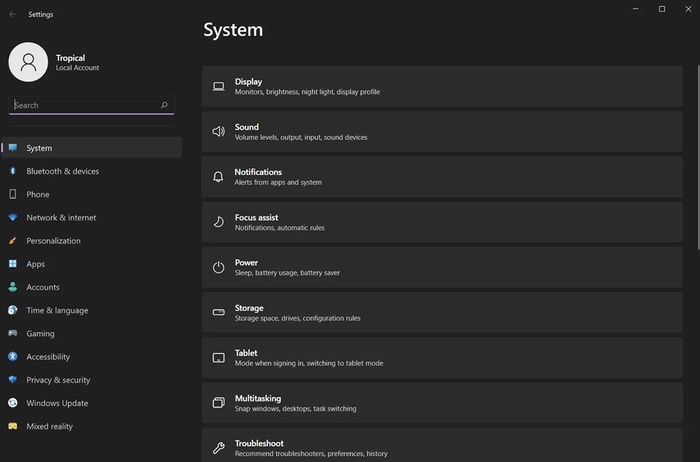The width and height of the screenshot is (700, 462).
Task: Click the Privacy & security shield icon
Action: pos(13,380)
